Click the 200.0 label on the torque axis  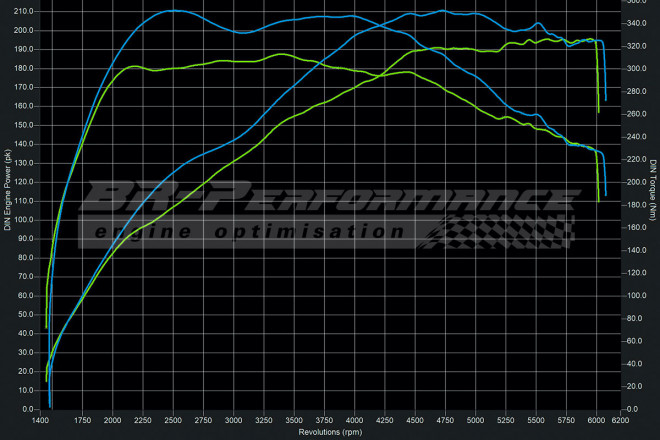637,183
